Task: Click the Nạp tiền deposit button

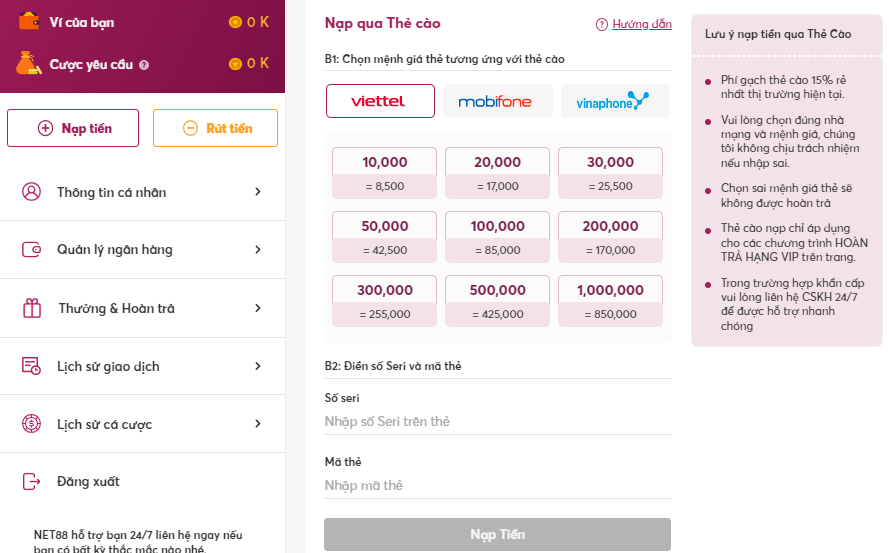Action: pos(73,128)
